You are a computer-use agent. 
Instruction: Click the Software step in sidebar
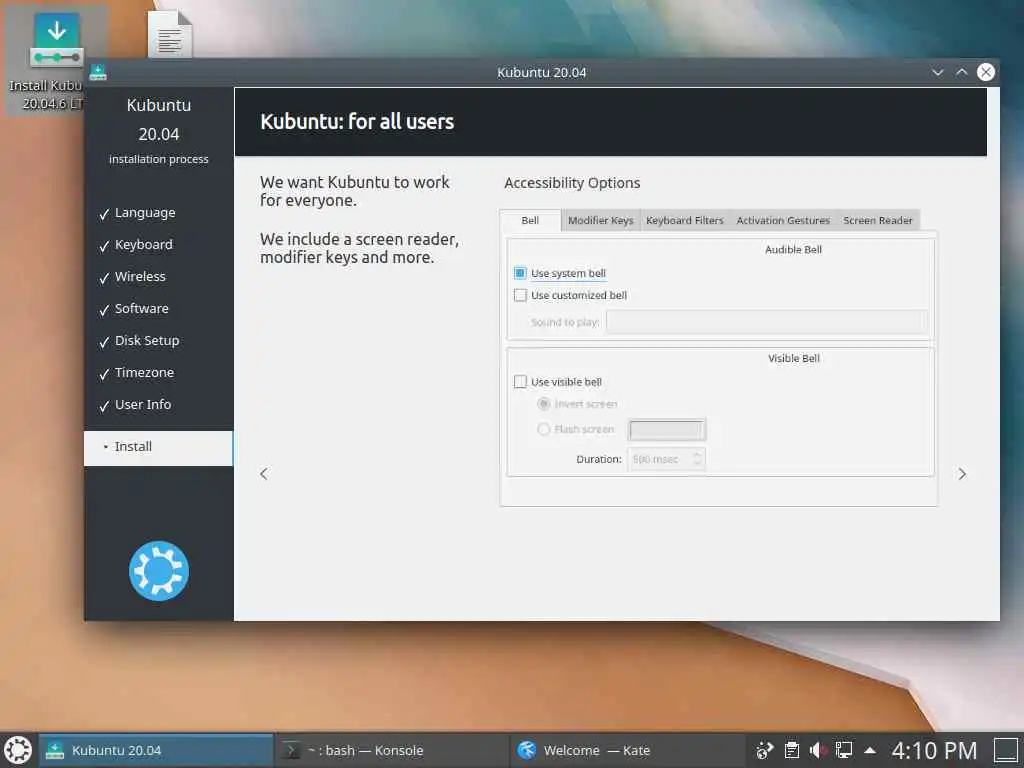click(142, 309)
